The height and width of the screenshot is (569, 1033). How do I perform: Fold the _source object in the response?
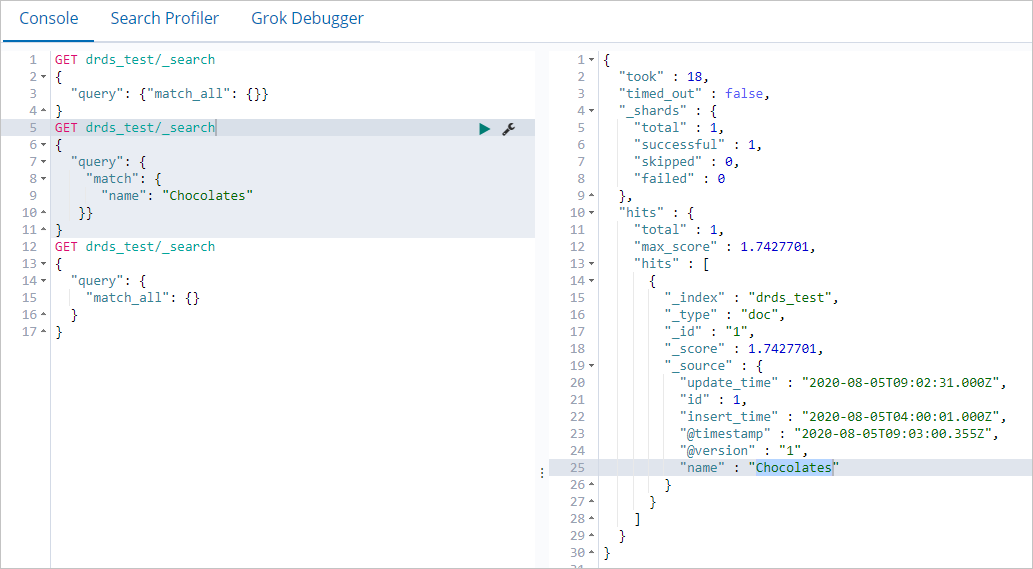[x=591, y=366]
